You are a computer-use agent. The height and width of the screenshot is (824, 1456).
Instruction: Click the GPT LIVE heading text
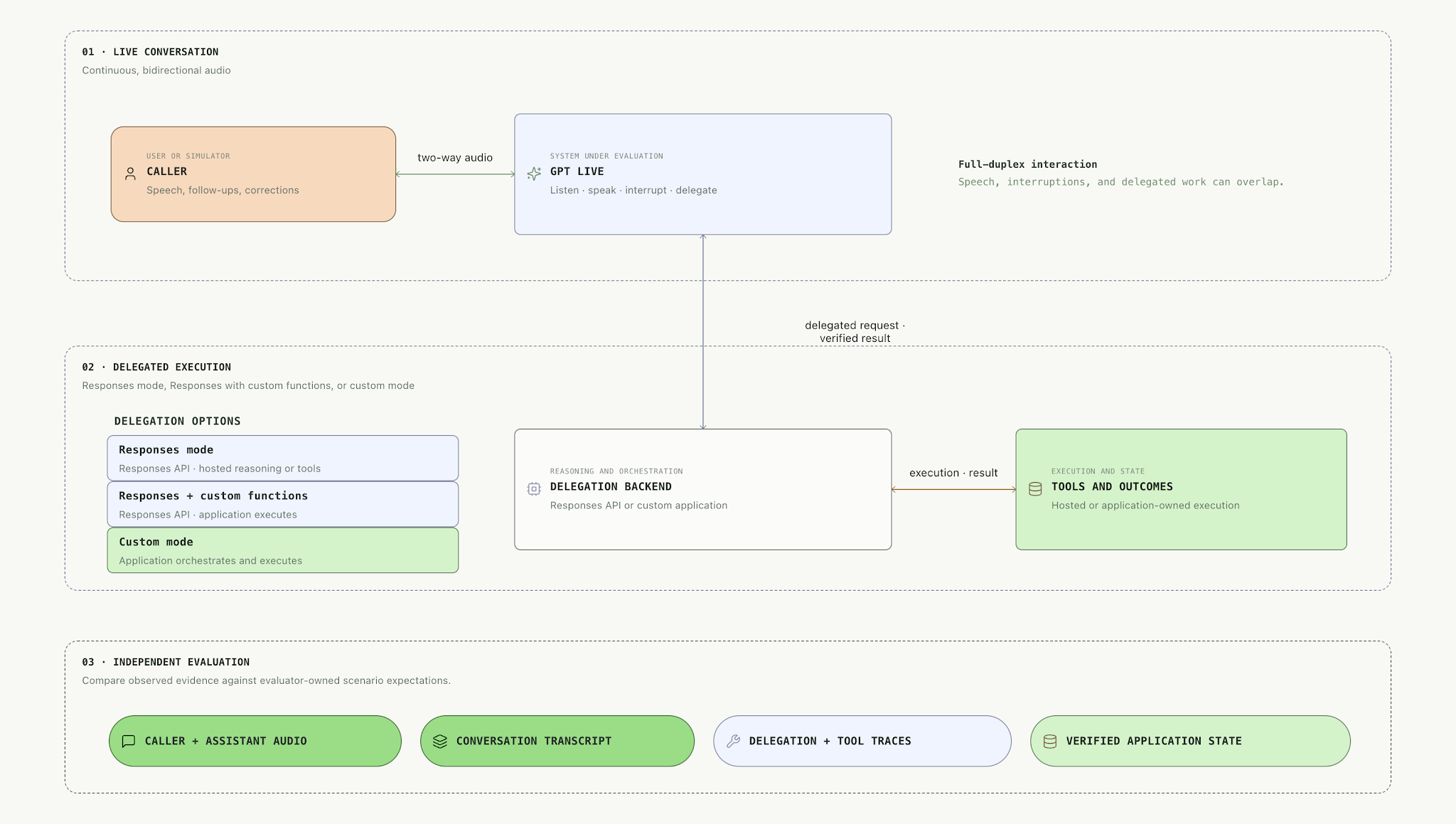(x=577, y=171)
